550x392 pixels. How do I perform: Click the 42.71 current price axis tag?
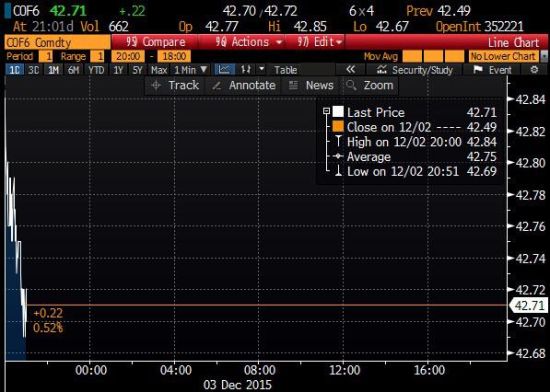point(528,306)
